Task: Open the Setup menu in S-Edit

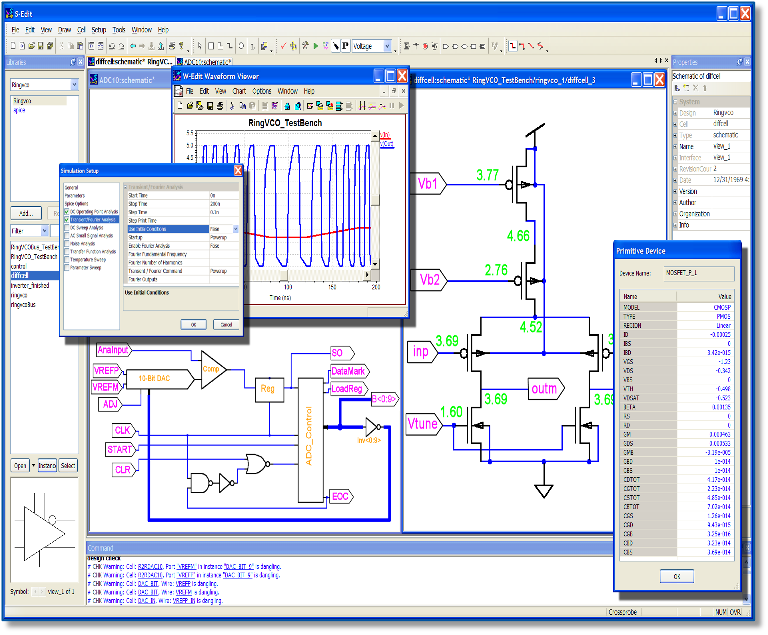Action: 99,30
